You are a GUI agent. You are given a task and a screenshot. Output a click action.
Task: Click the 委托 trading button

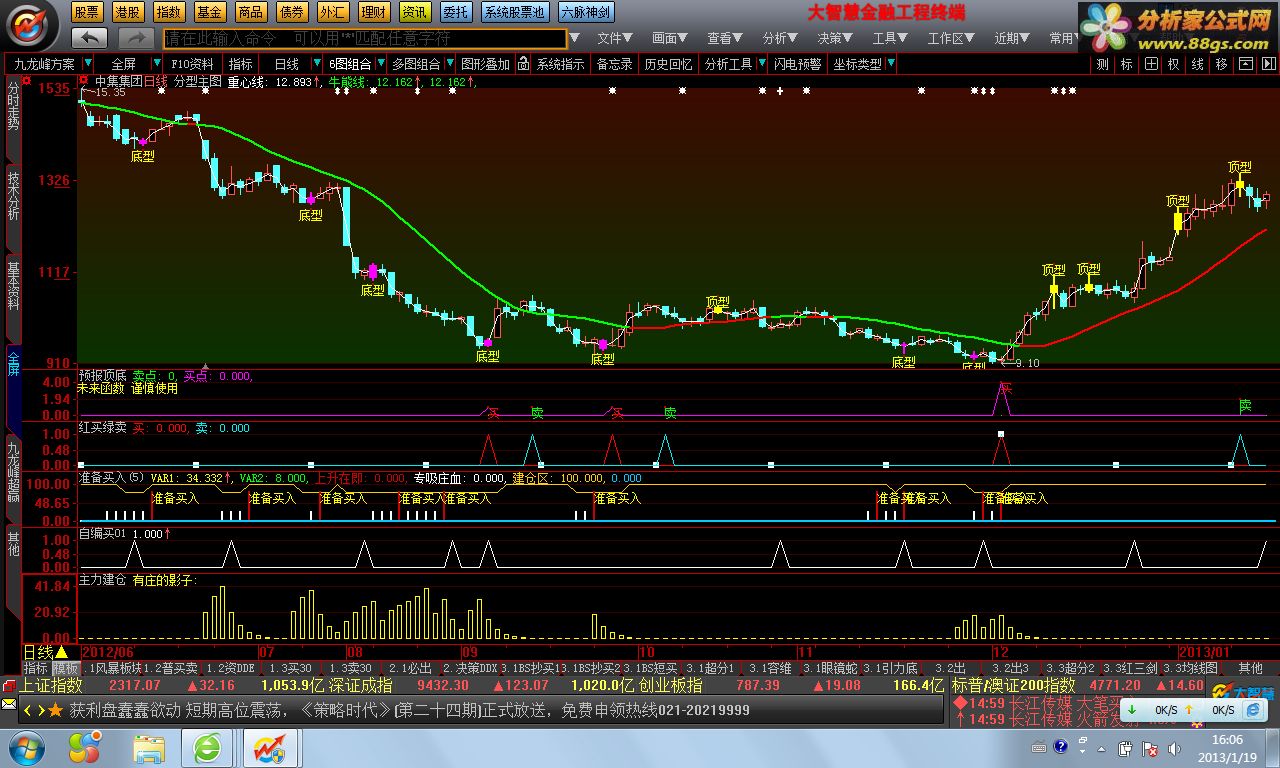[456, 12]
